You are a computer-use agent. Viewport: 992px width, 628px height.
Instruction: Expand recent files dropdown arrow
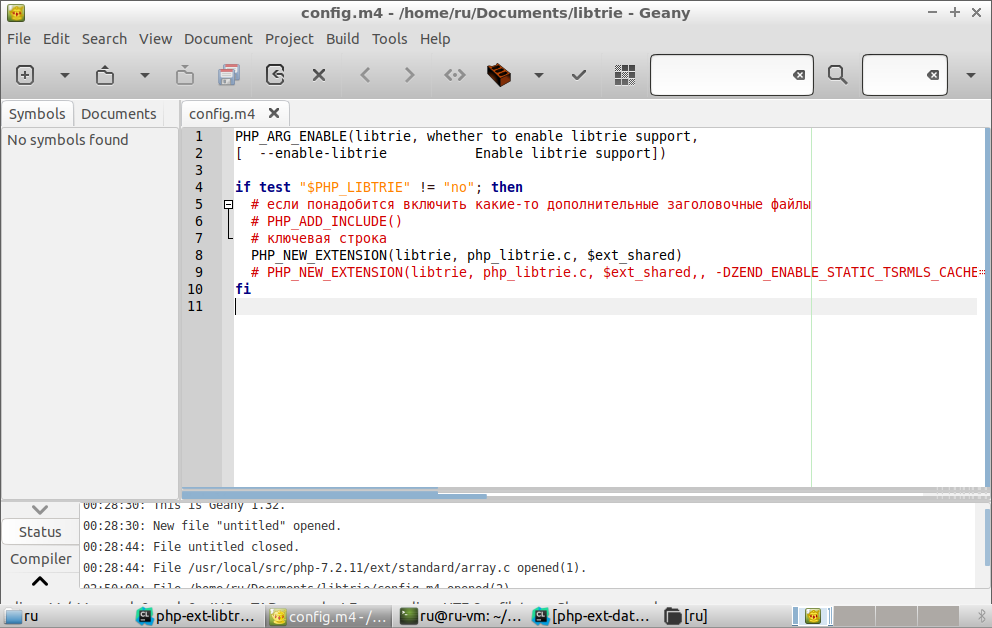pyautogui.click(x=145, y=75)
